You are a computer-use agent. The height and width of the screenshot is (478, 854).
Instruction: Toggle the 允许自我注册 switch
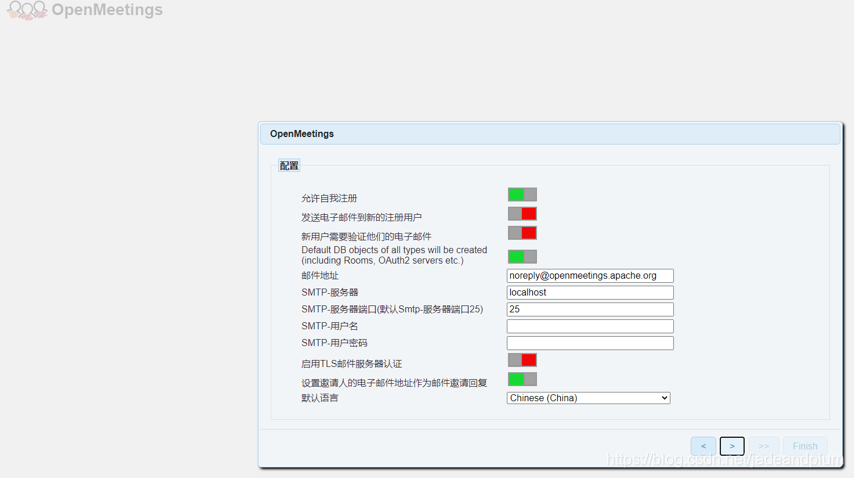(x=522, y=194)
